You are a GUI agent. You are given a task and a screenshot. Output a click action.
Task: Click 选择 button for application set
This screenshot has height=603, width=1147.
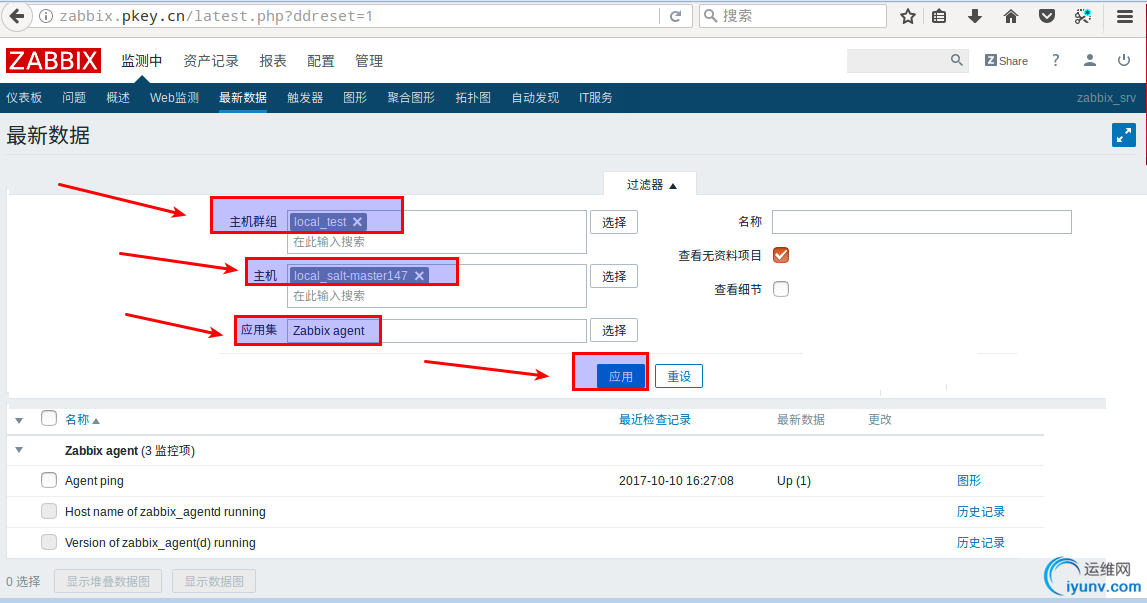pyautogui.click(x=614, y=331)
